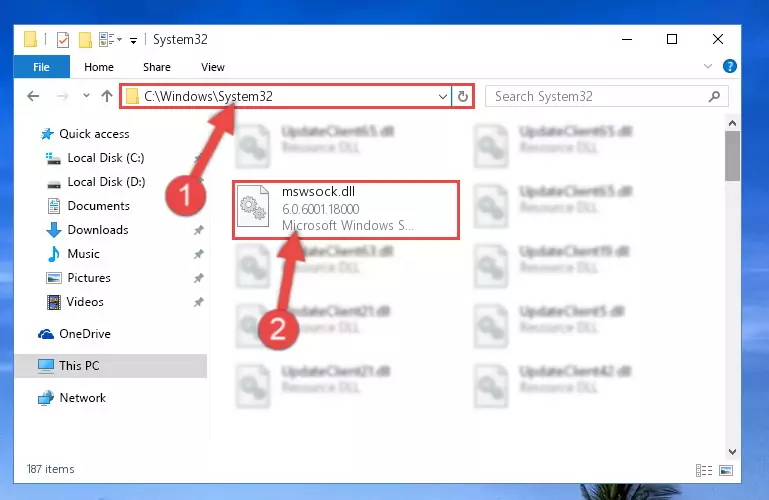Minimize the System32 window
This screenshot has width=769, height=500.
pos(627,39)
